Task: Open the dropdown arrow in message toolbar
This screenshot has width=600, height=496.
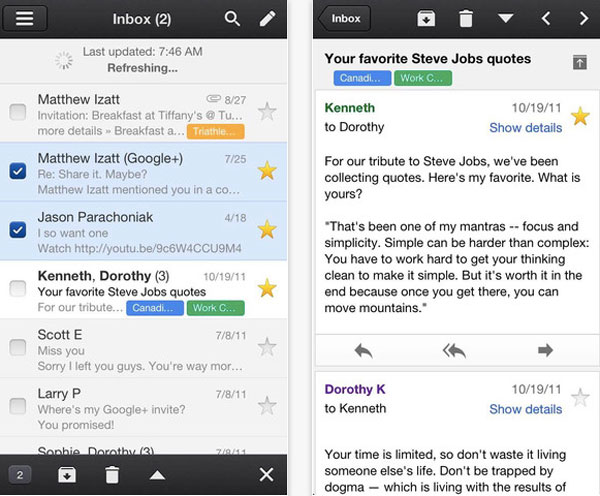Action: (x=506, y=19)
